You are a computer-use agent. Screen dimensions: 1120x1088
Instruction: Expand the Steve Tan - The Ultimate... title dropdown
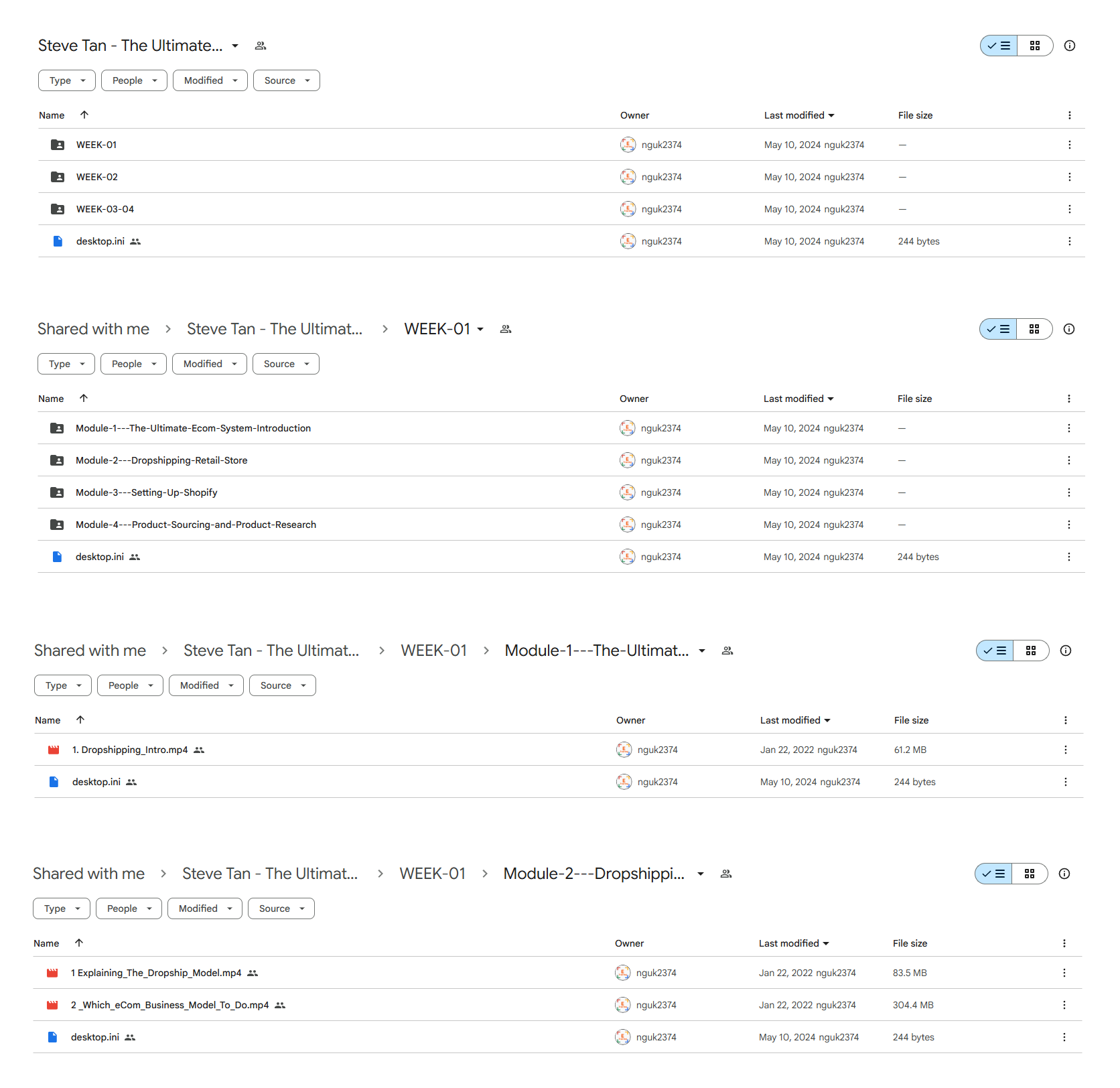[x=235, y=46]
